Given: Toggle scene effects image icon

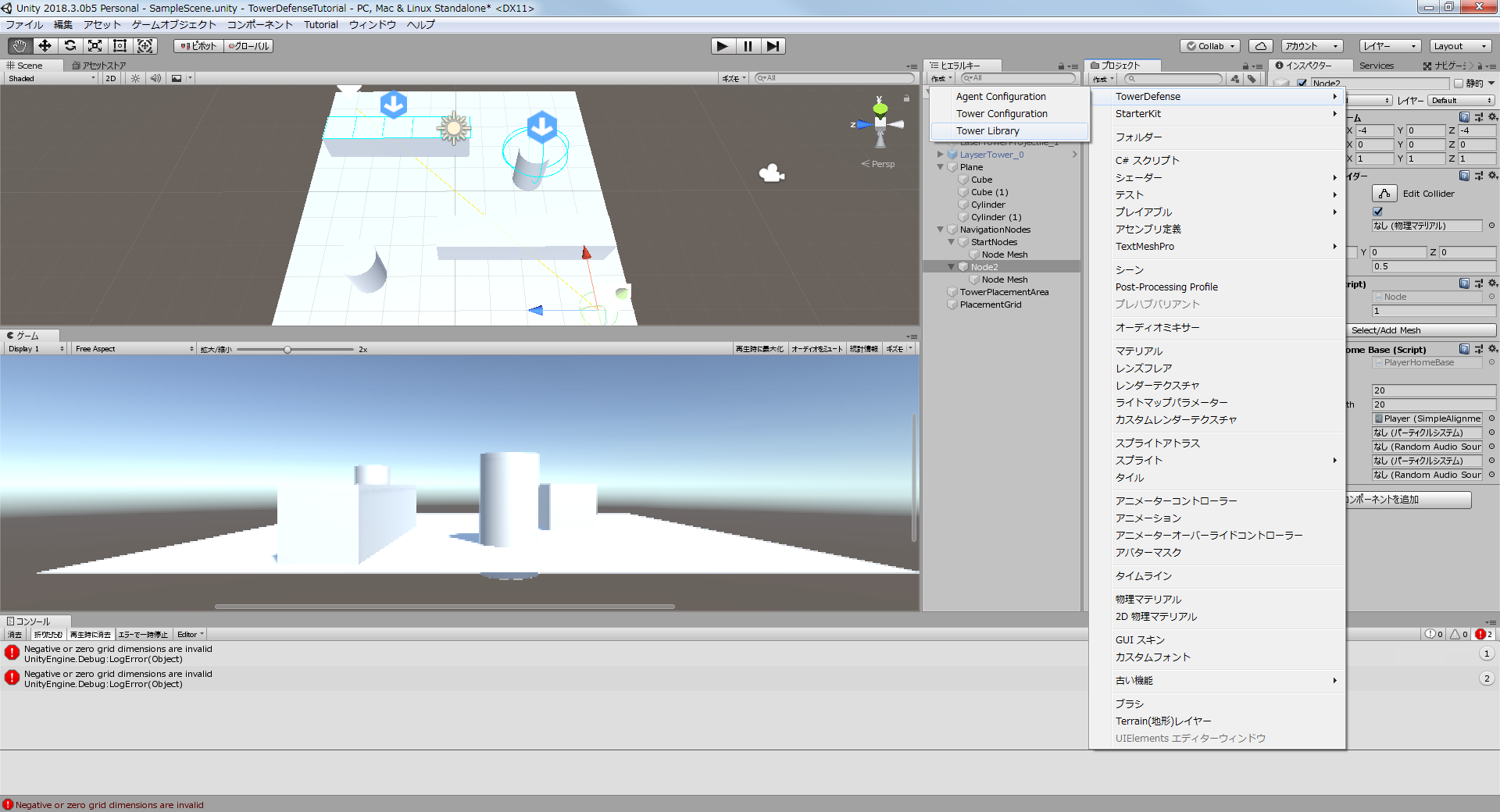Looking at the screenshot, I should click(177, 78).
